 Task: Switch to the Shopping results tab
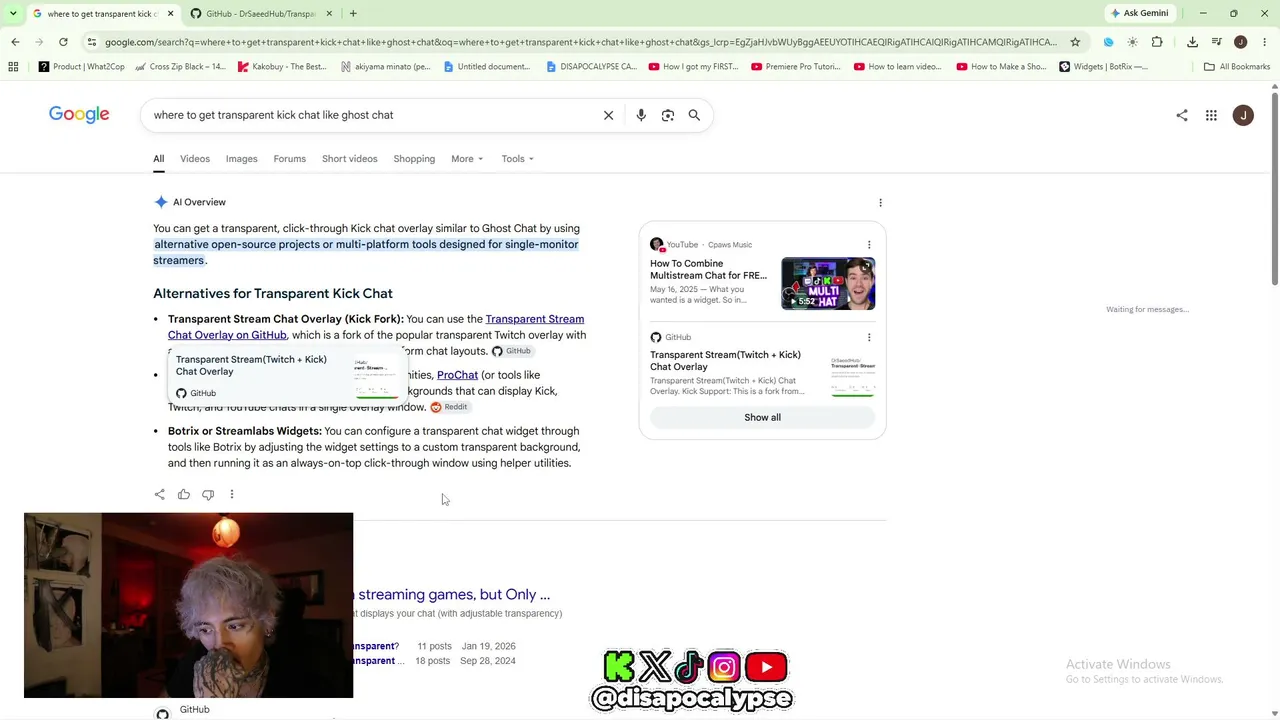414,159
